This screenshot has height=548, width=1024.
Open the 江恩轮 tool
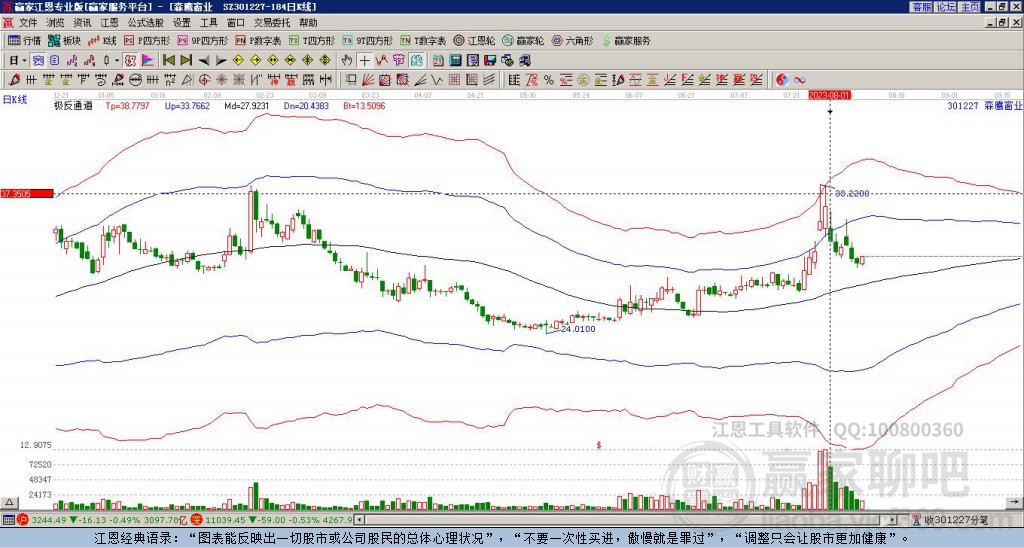pos(473,40)
